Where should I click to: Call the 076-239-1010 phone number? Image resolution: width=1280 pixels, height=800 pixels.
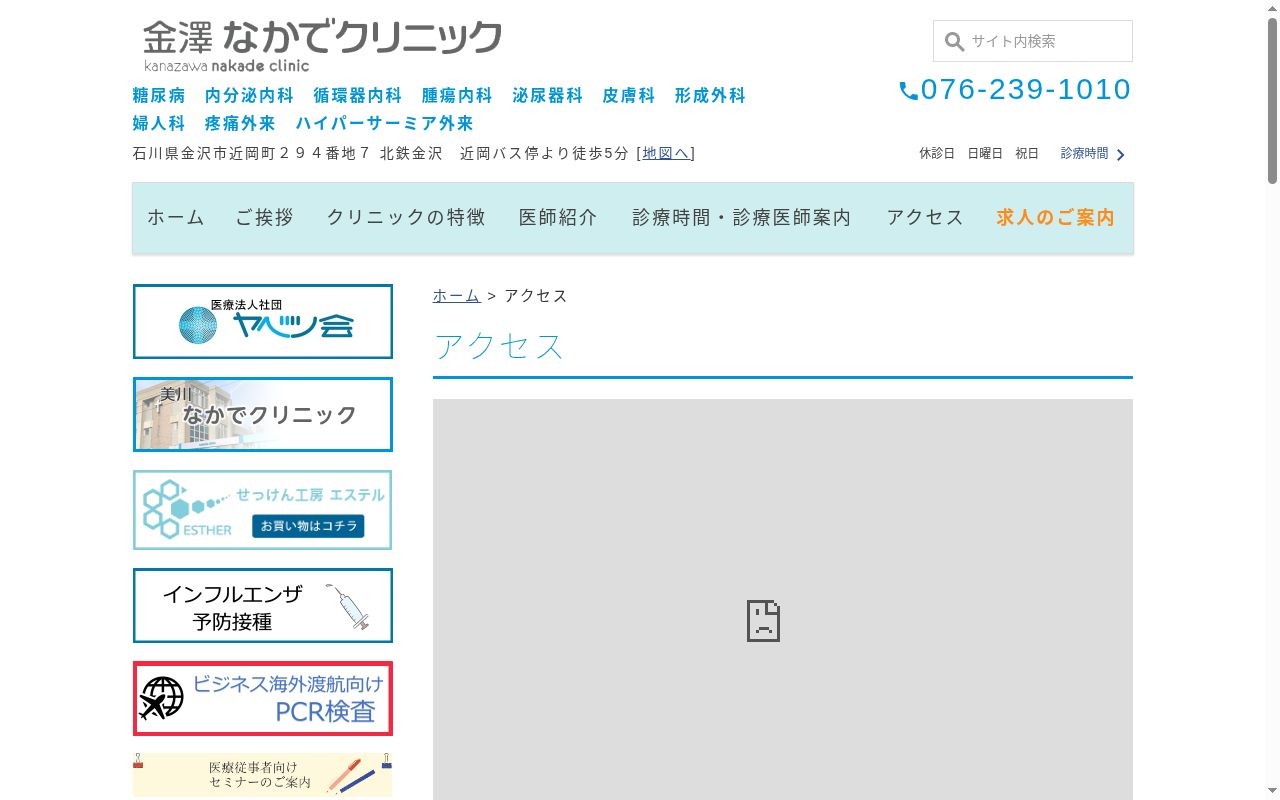(x=1025, y=89)
